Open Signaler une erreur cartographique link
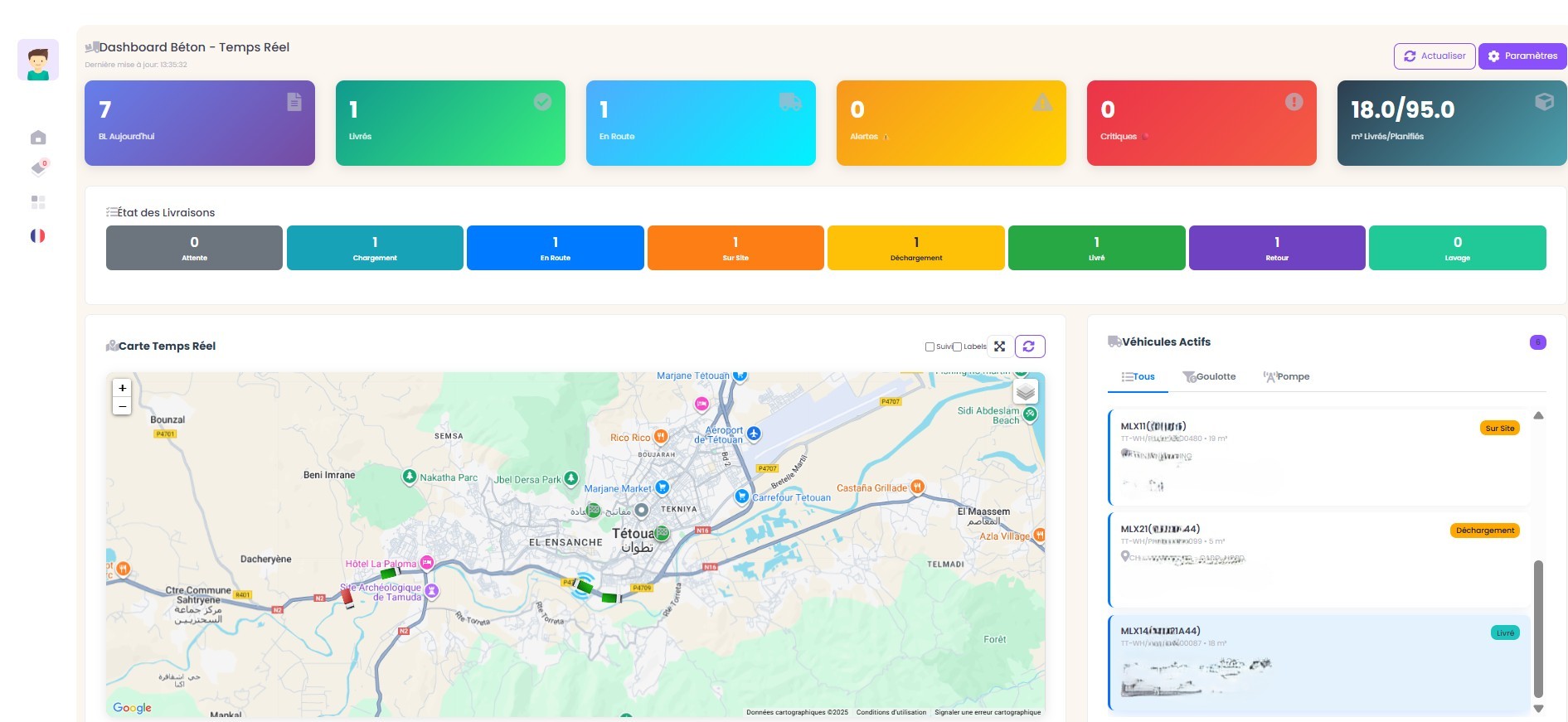Image resolution: width=1568 pixels, height=722 pixels. click(988, 712)
